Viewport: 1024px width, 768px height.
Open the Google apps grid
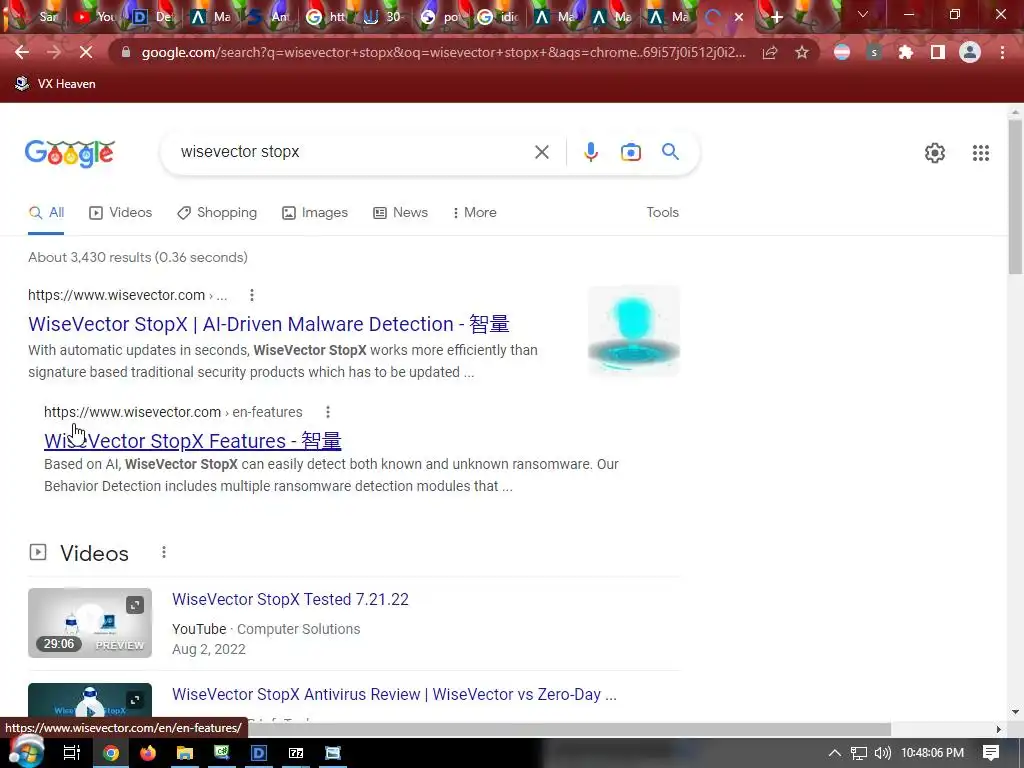[981, 153]
